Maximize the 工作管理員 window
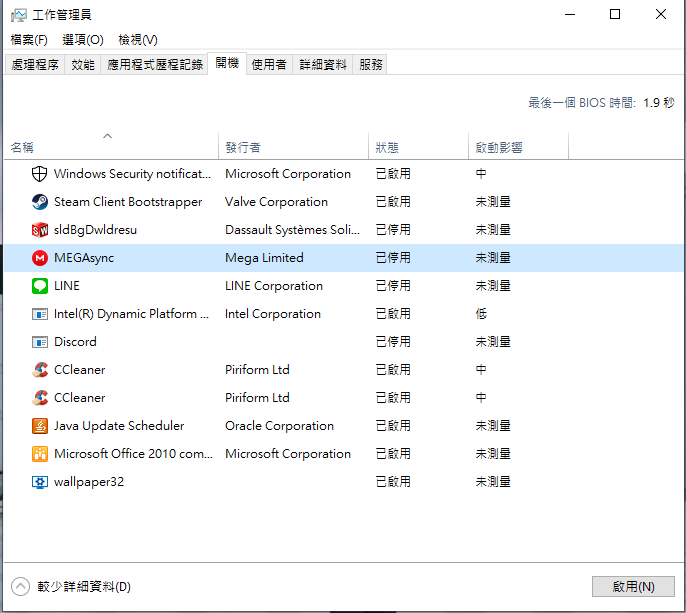This screenshot has height=613, width=686. 615,14
